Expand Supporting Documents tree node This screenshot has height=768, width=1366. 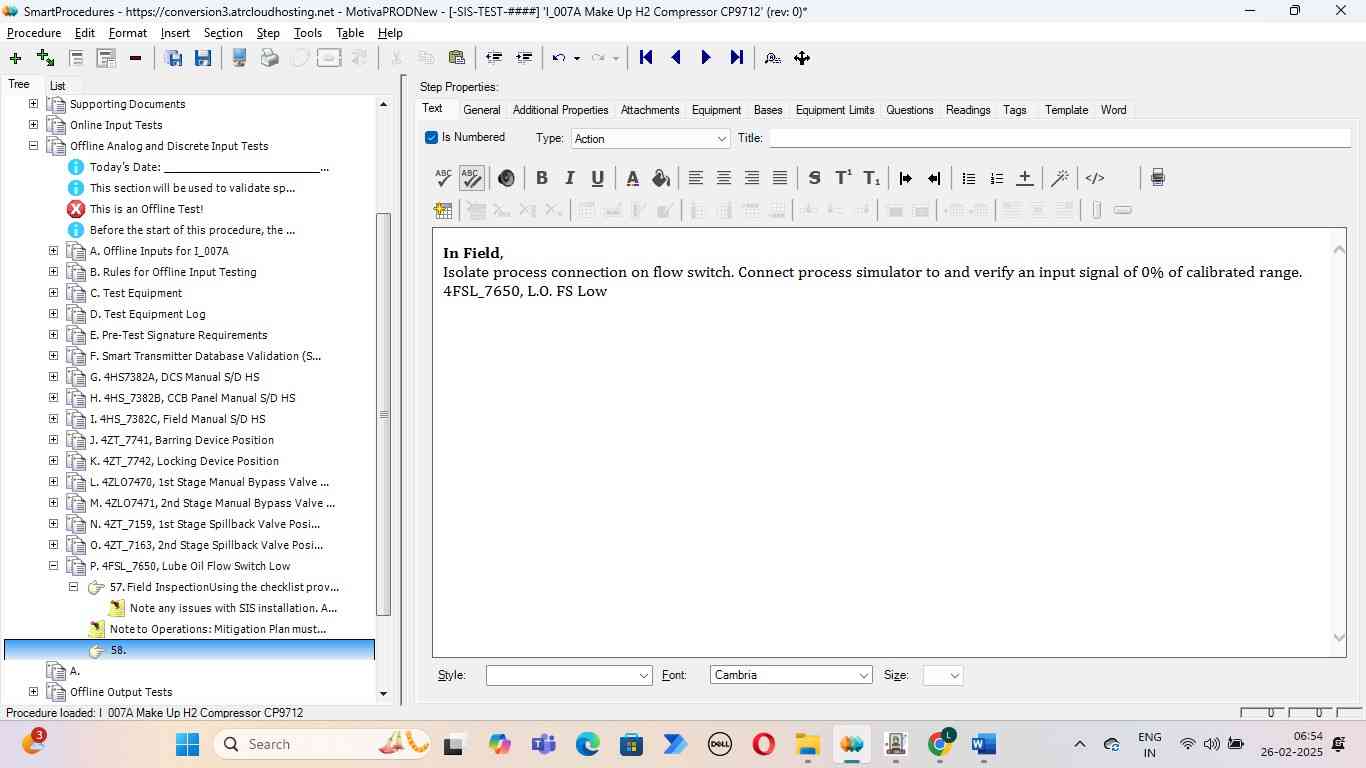coord(33,103)
